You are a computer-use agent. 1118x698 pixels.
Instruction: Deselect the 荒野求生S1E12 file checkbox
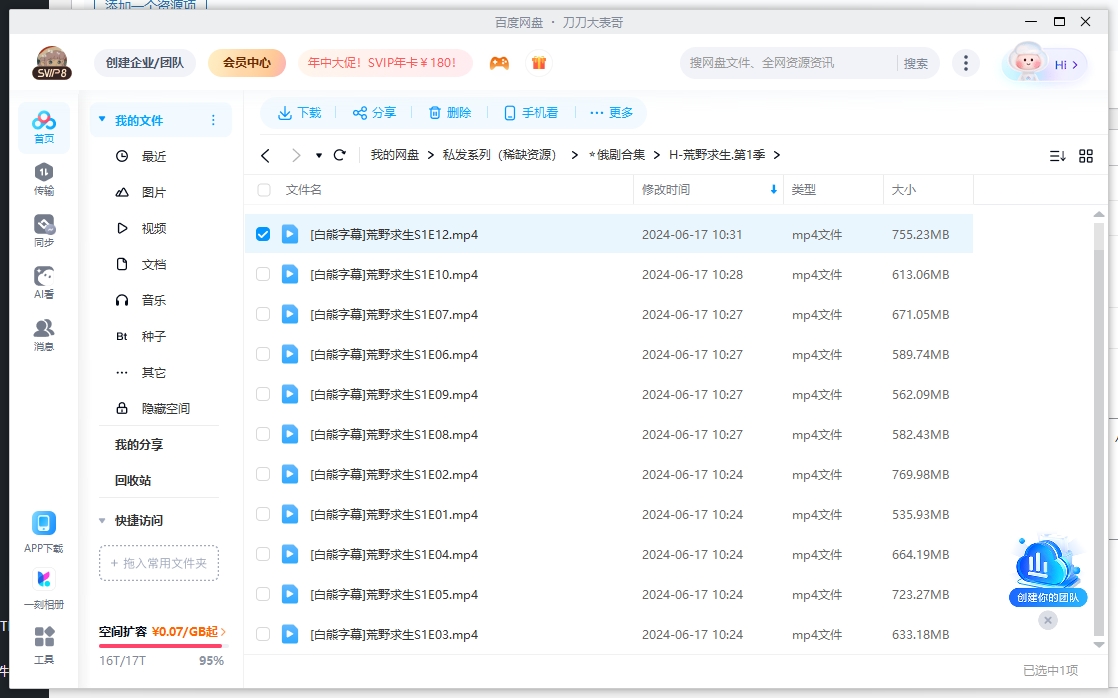pyautogui.click(x=263, y=234)
